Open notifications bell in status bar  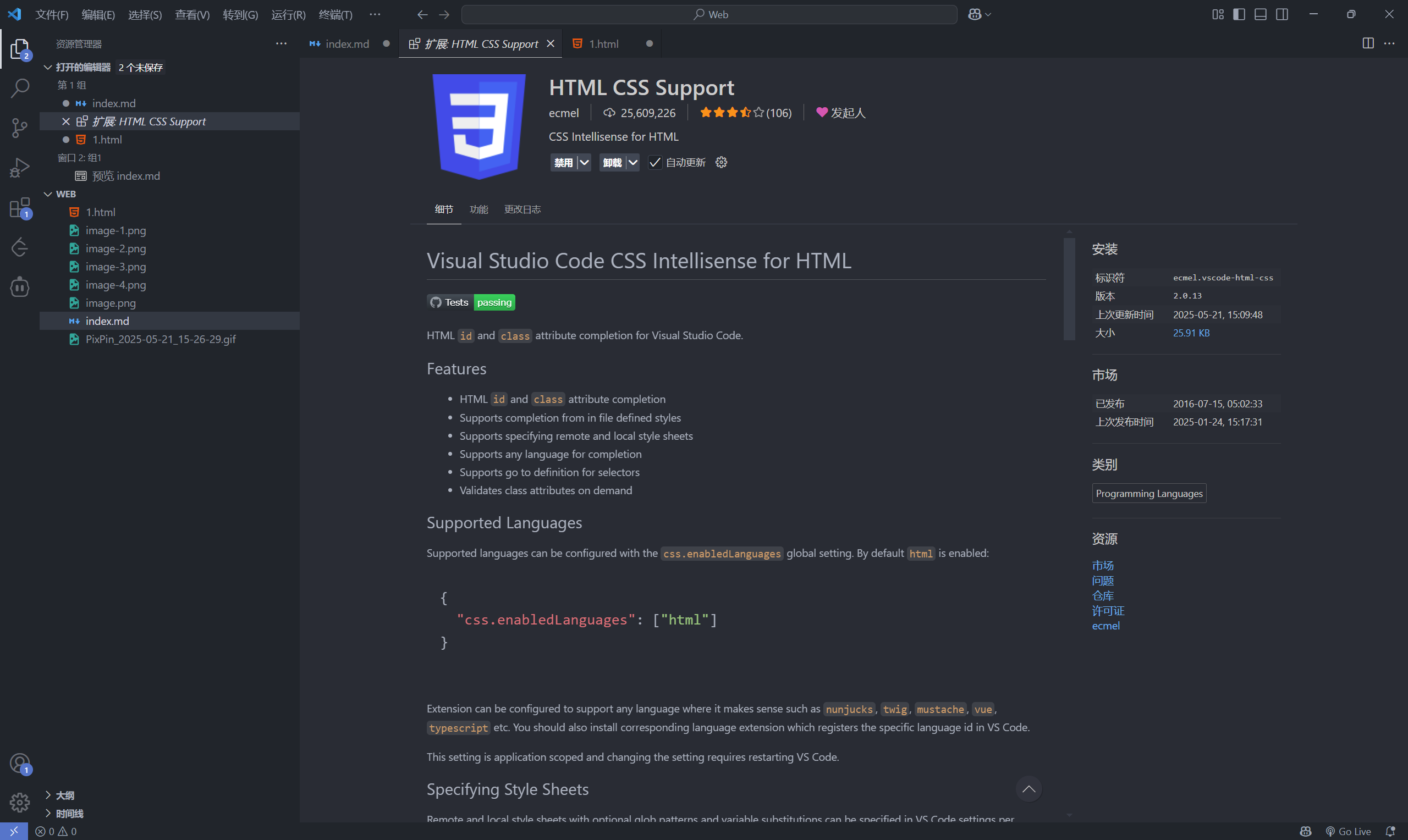click(1390, 832)
